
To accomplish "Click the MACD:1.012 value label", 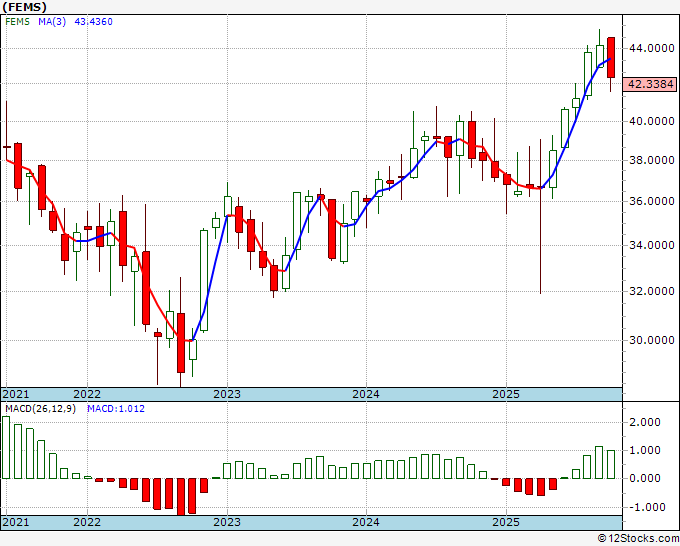I will tap(116, 409).
